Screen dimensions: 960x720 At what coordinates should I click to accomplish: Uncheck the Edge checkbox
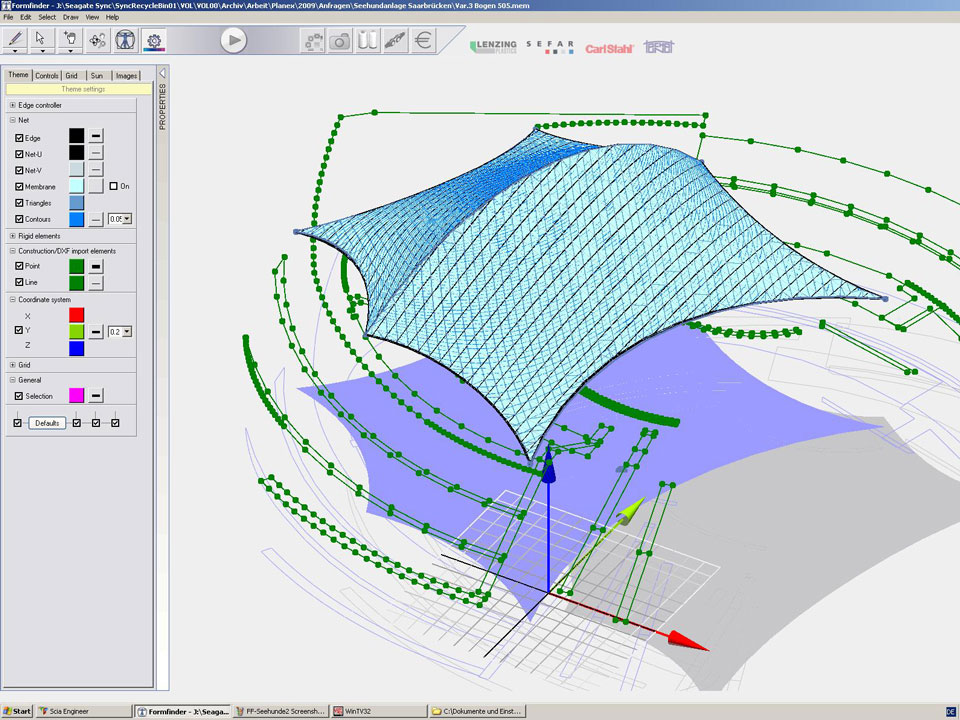[19, 137]
